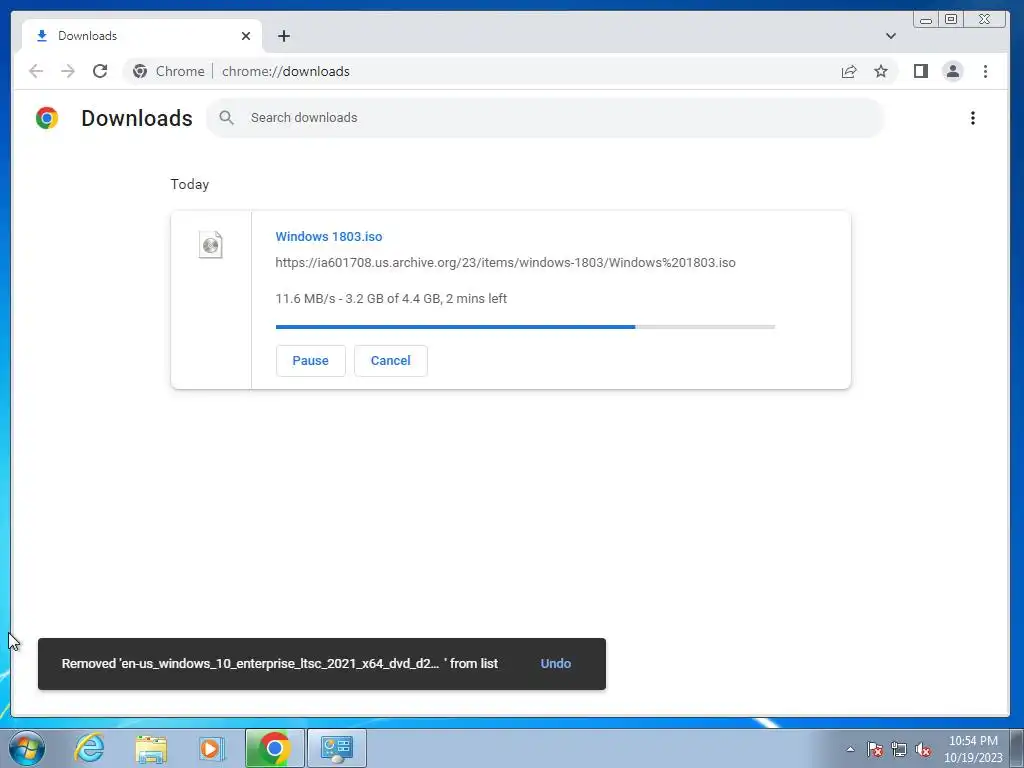Click the Chrome taskbar button

tap(275, 748)
